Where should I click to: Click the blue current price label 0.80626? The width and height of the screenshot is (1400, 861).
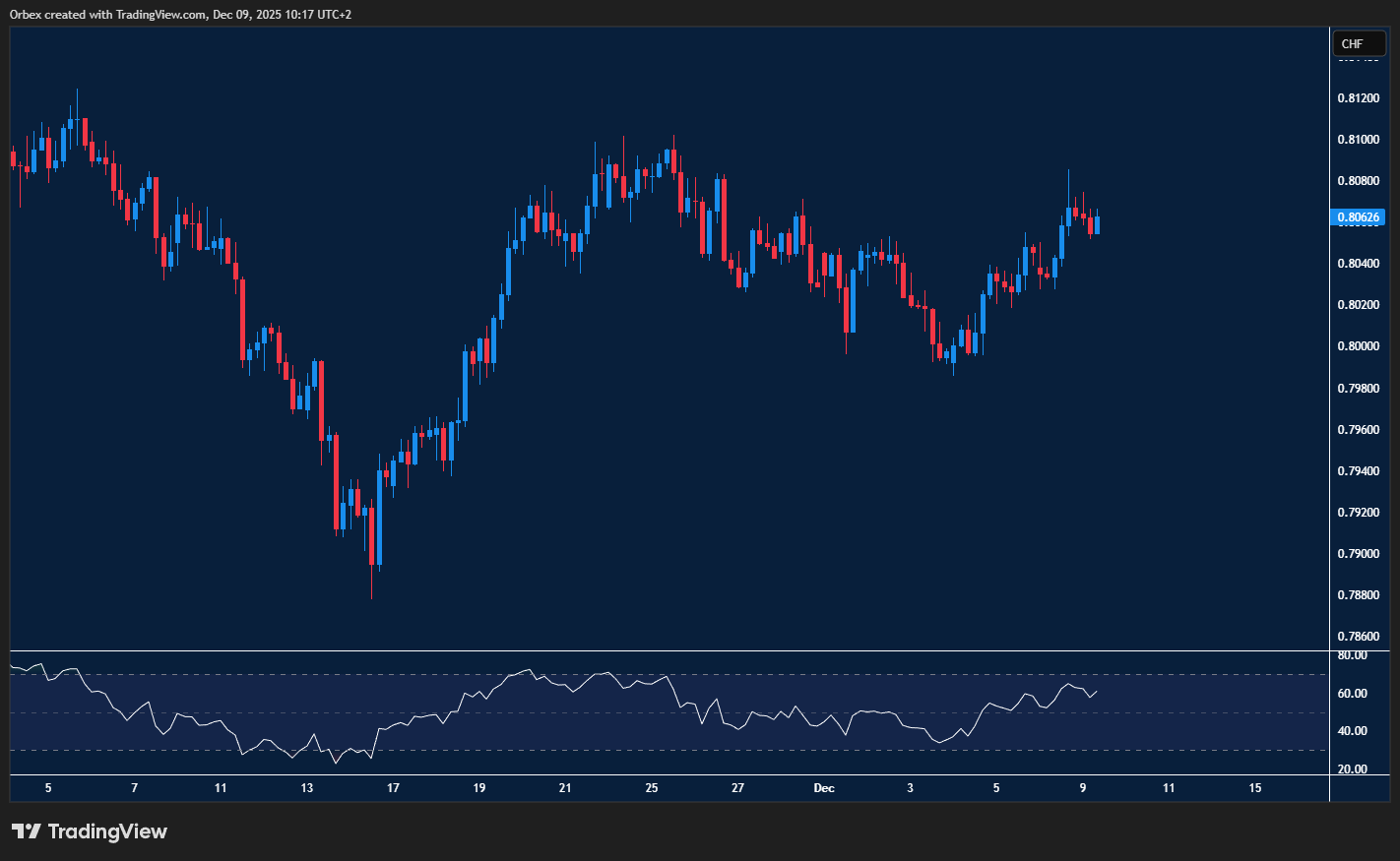(1359, 217)
